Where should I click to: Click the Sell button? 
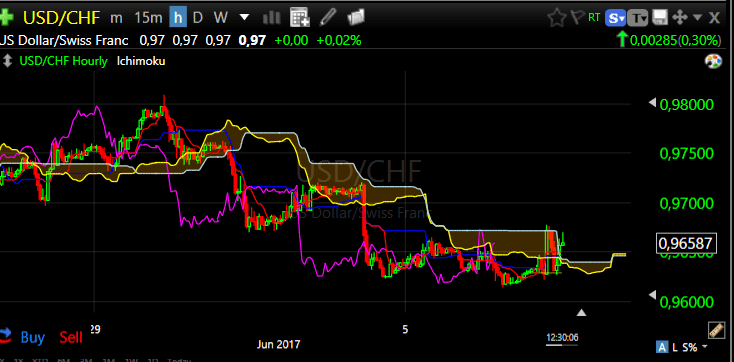[x=71, y=337]
